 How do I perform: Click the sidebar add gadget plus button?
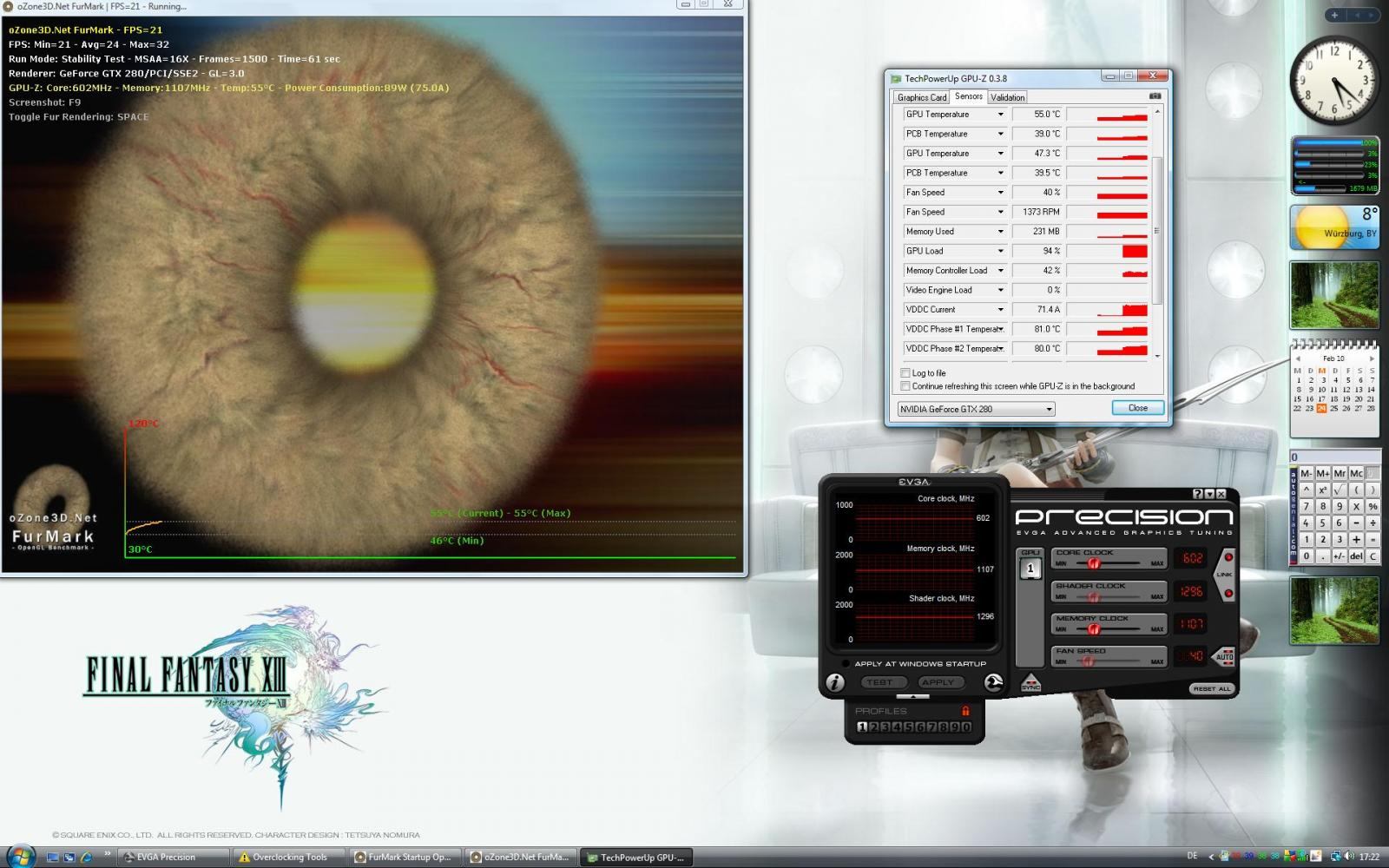tap(1335, 15)
